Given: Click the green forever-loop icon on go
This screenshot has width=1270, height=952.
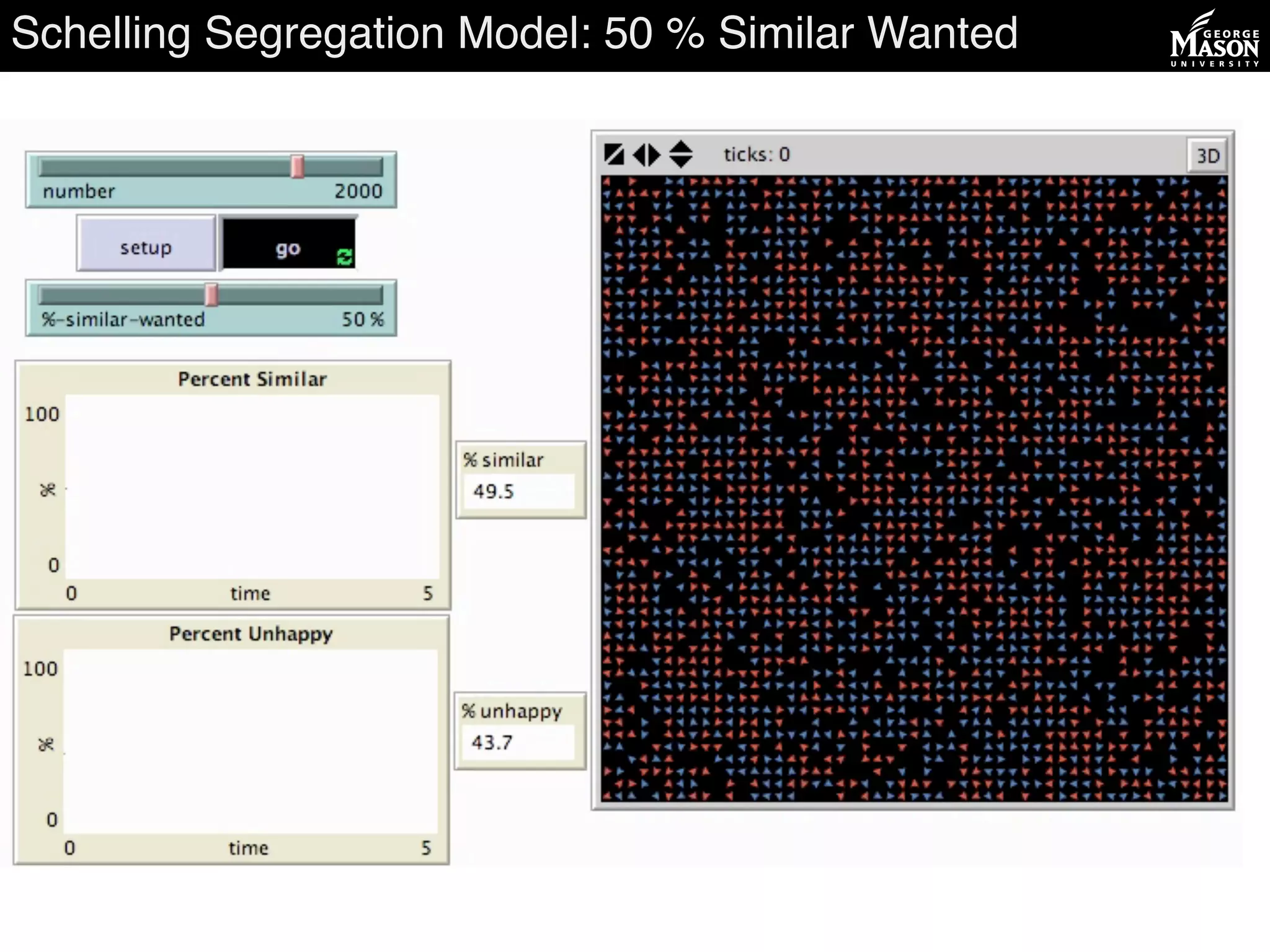Looking at the screenshot, I should tap(344, 257).
